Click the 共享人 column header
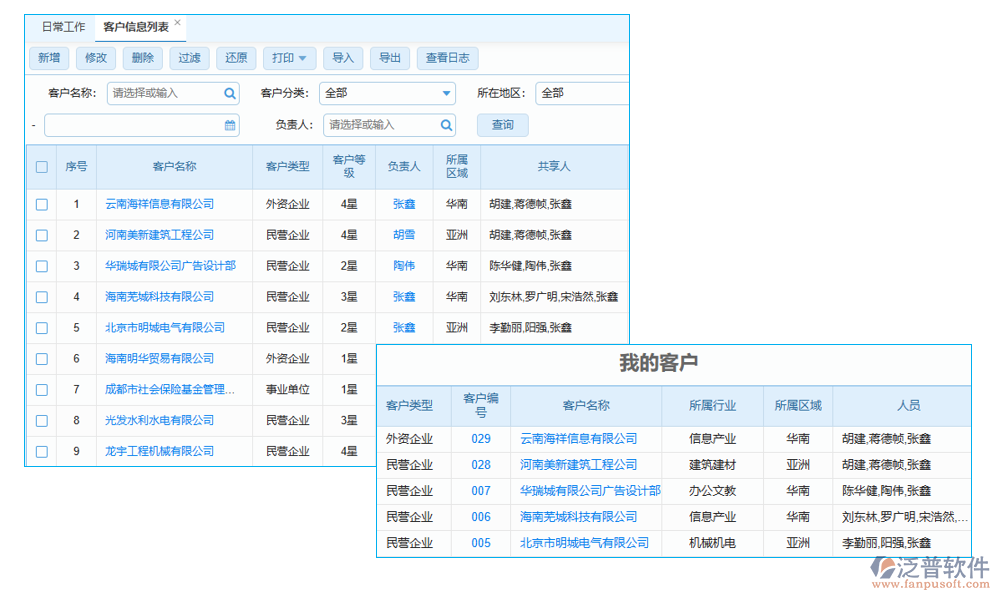This screenshot has height=600, width=1000. 554,167
